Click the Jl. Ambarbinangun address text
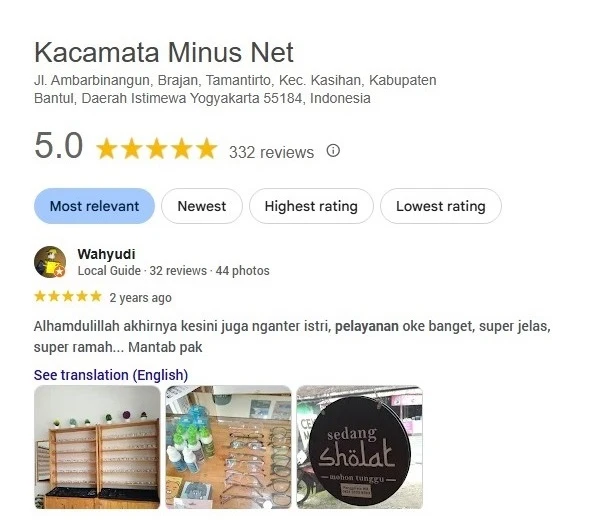 235,89
